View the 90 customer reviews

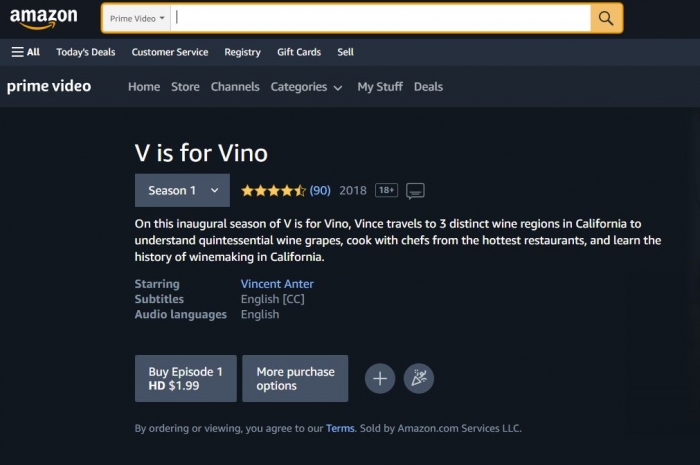coord(320,191)
